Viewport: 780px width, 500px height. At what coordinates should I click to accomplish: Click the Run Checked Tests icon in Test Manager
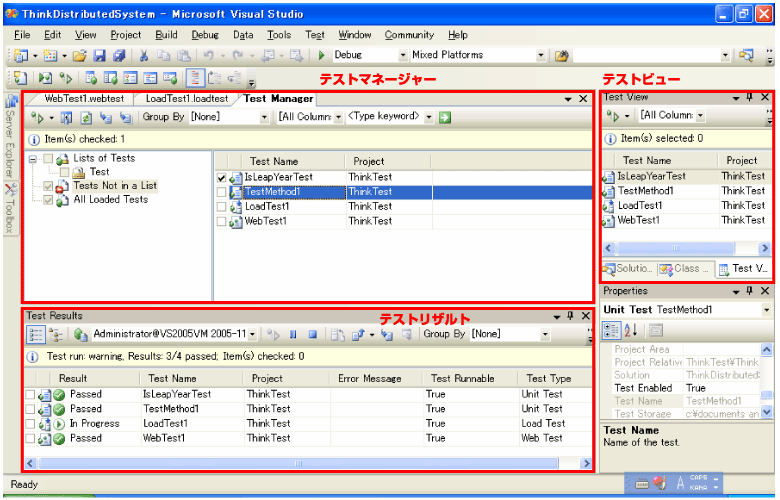point(37,117)
